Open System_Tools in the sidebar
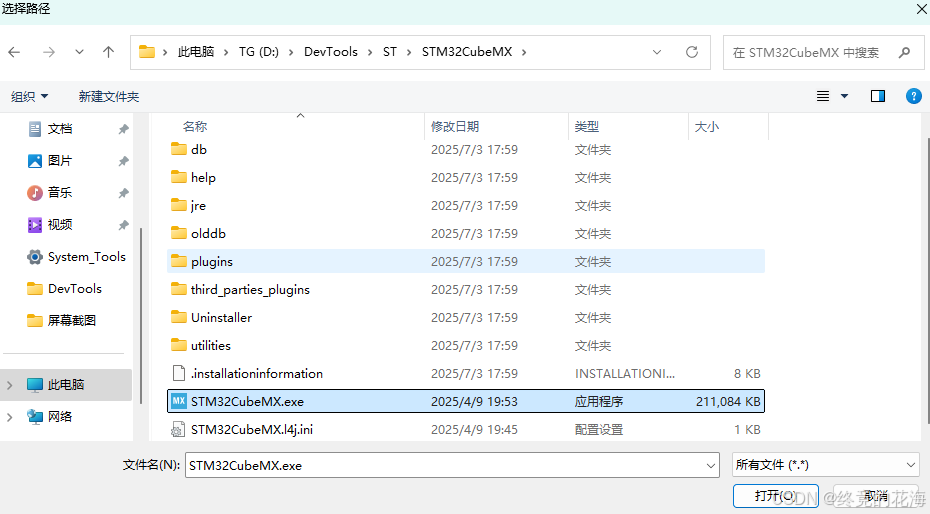This screenshot has width=930, height=514. point(76,257)
